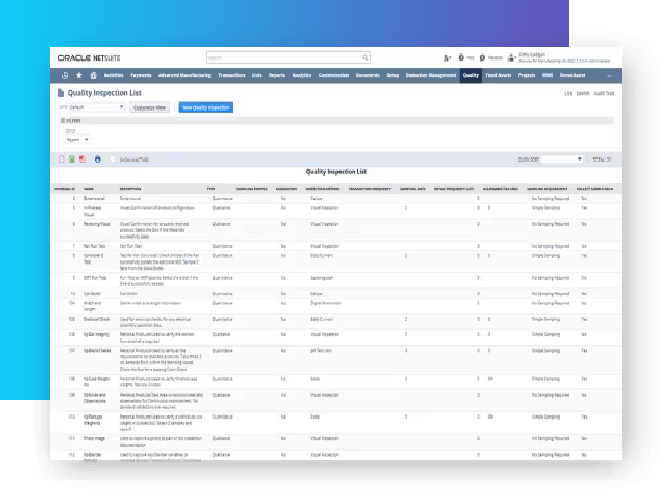Open the Reports menu
Viewport: 665px width, 493px height.
277,75
